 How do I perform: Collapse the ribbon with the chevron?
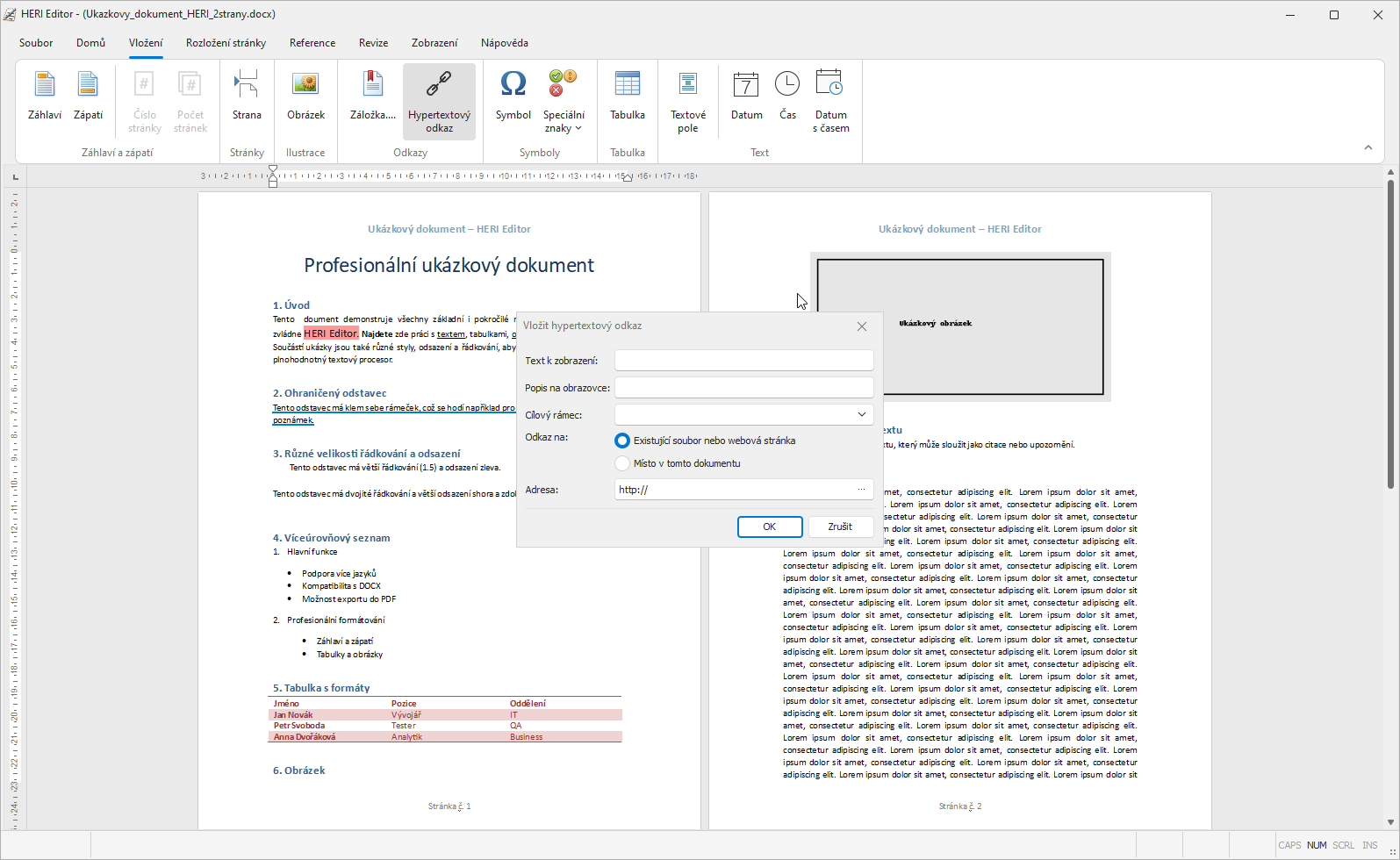point(1368,147)
